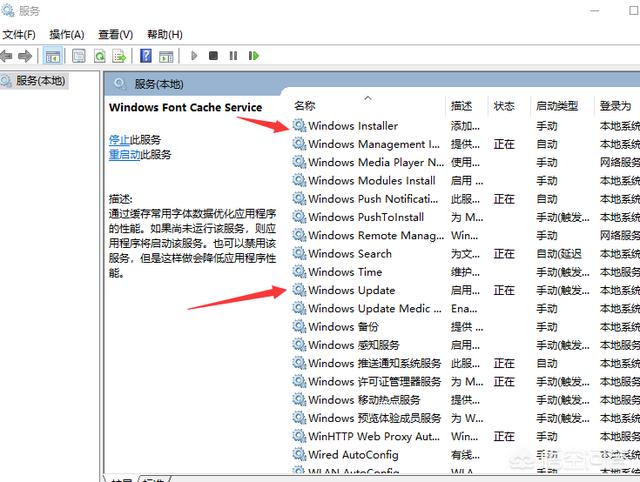Click the Start Service play button
This screenshot has width=640, height=482.
point(194,56)
